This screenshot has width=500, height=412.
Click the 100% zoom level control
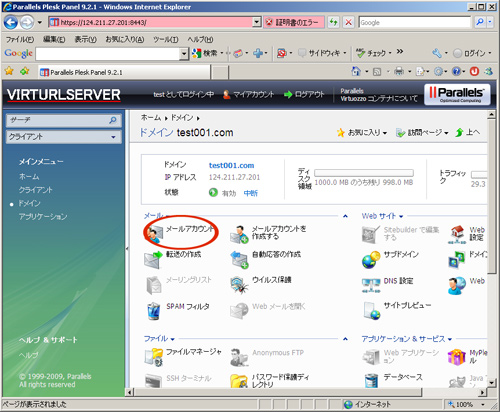[467, 404]
